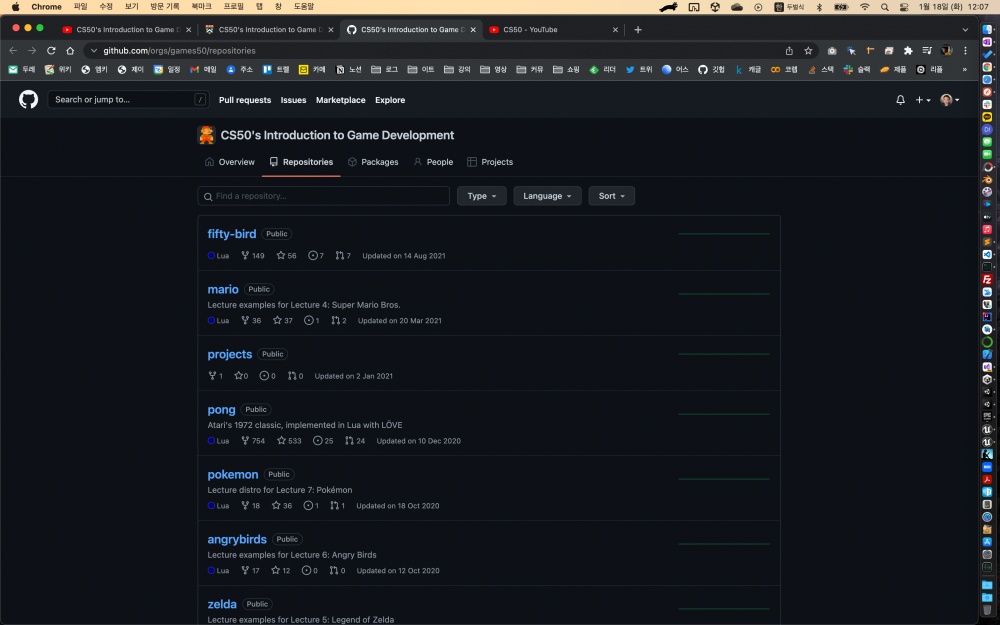Click fifty-bird's activity sparkline graph
The width and height of the screenshot is (1000, 625).
(724, 234)
